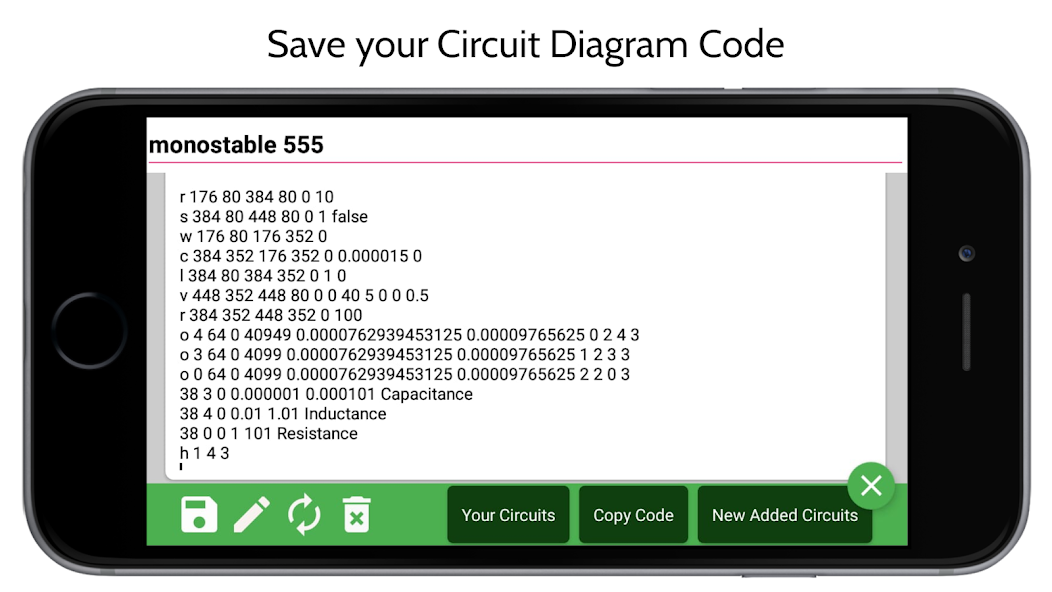Click the pencil edit icon

click(252, 515)
